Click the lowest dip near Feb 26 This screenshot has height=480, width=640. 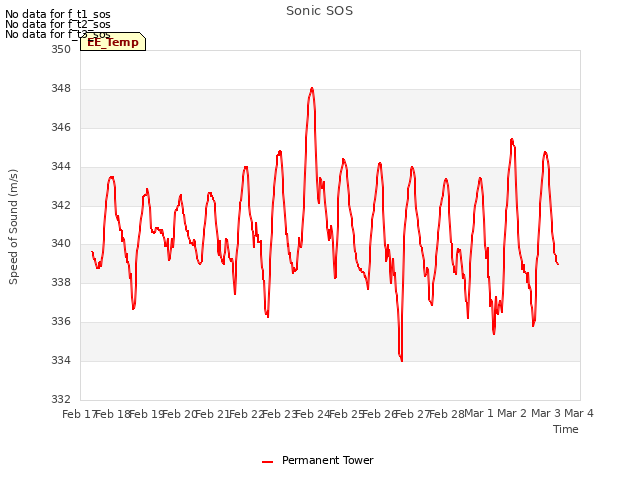402,360
